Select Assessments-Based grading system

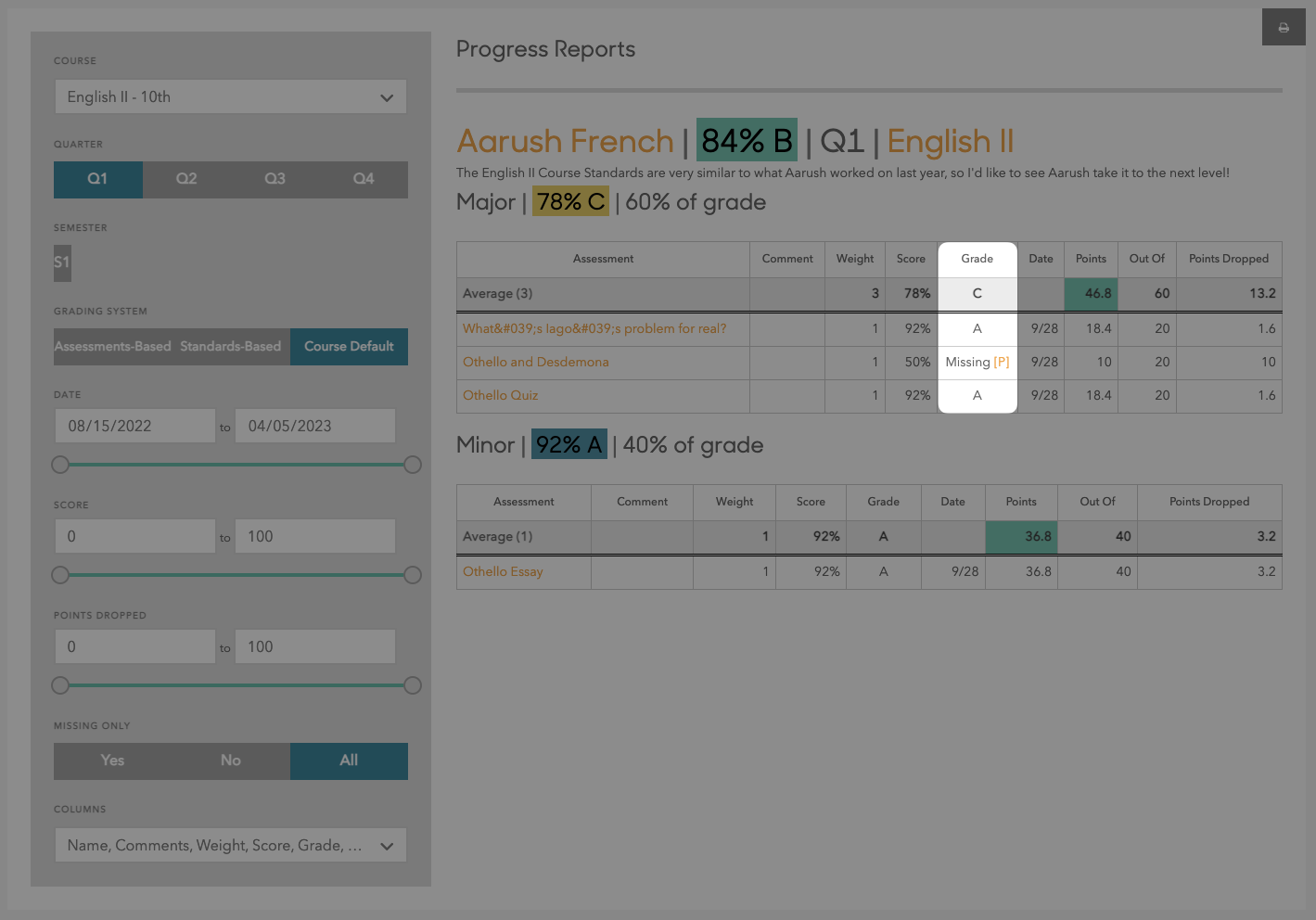[113, 347]
